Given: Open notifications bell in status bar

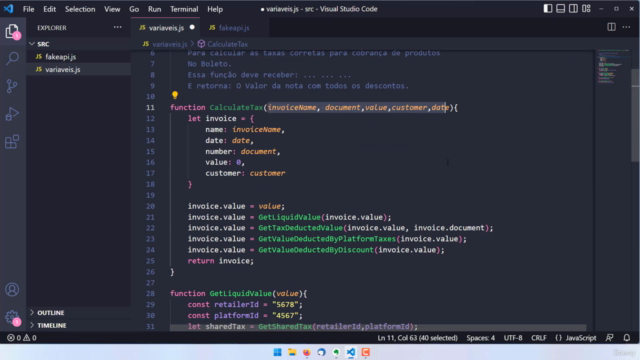Looking at the screenshot, I should 627,338.
